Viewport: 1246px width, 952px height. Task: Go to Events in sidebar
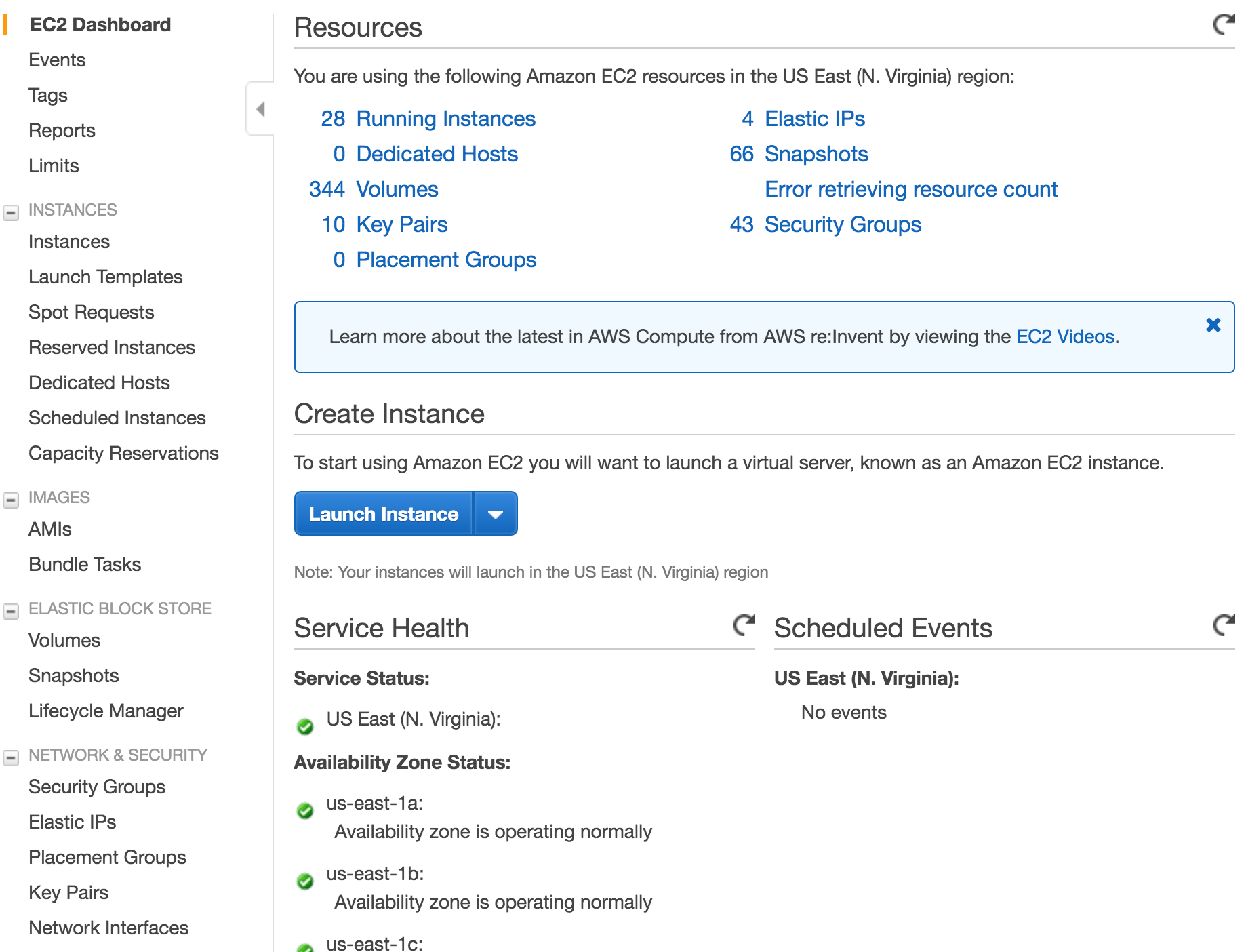point(57,60)
